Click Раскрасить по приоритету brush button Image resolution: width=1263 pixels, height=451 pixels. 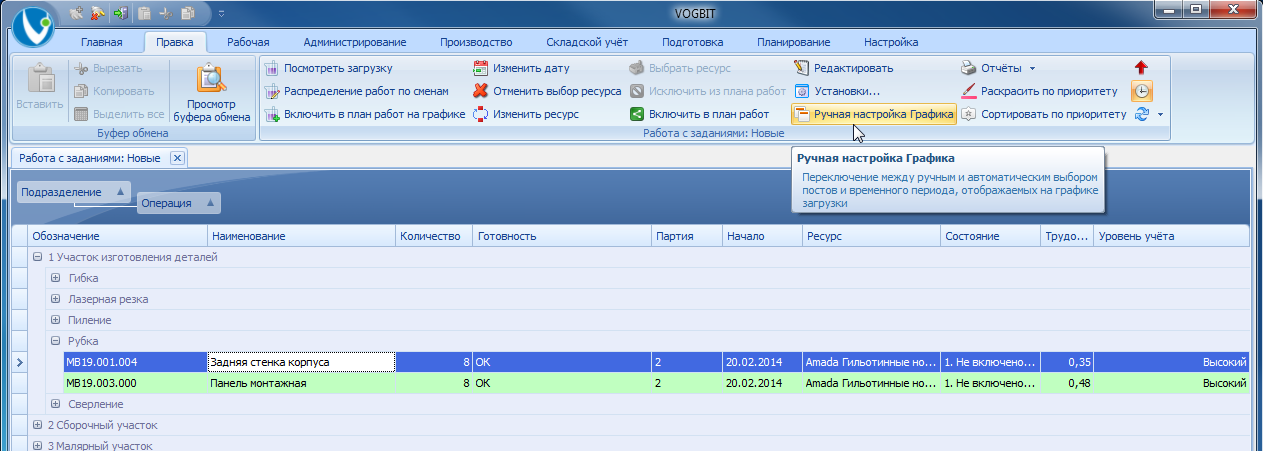coord(1038,91)
